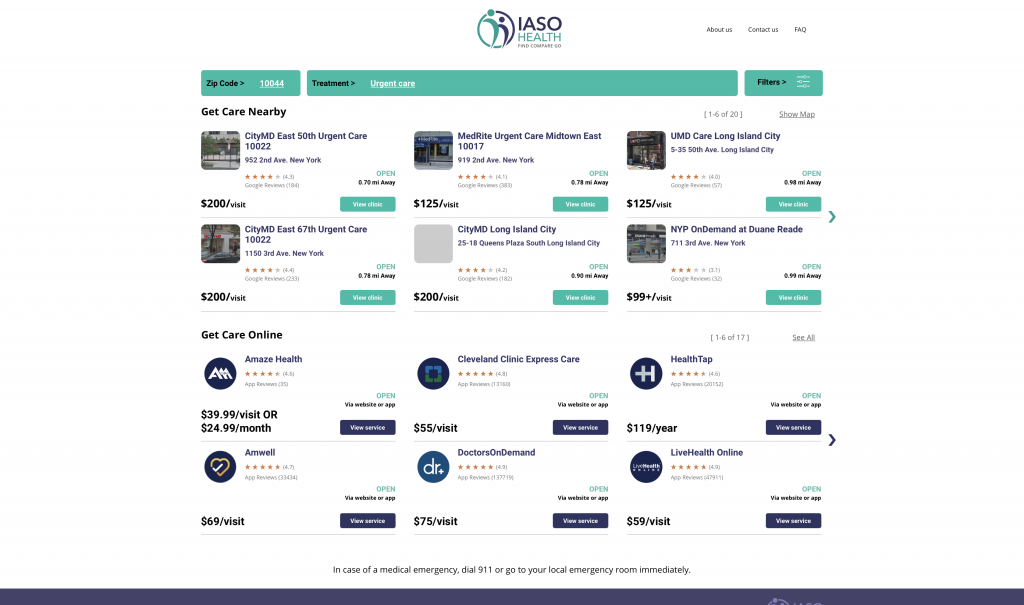
Task: Click the HealthTap logo icon
Action: [646, 374]
